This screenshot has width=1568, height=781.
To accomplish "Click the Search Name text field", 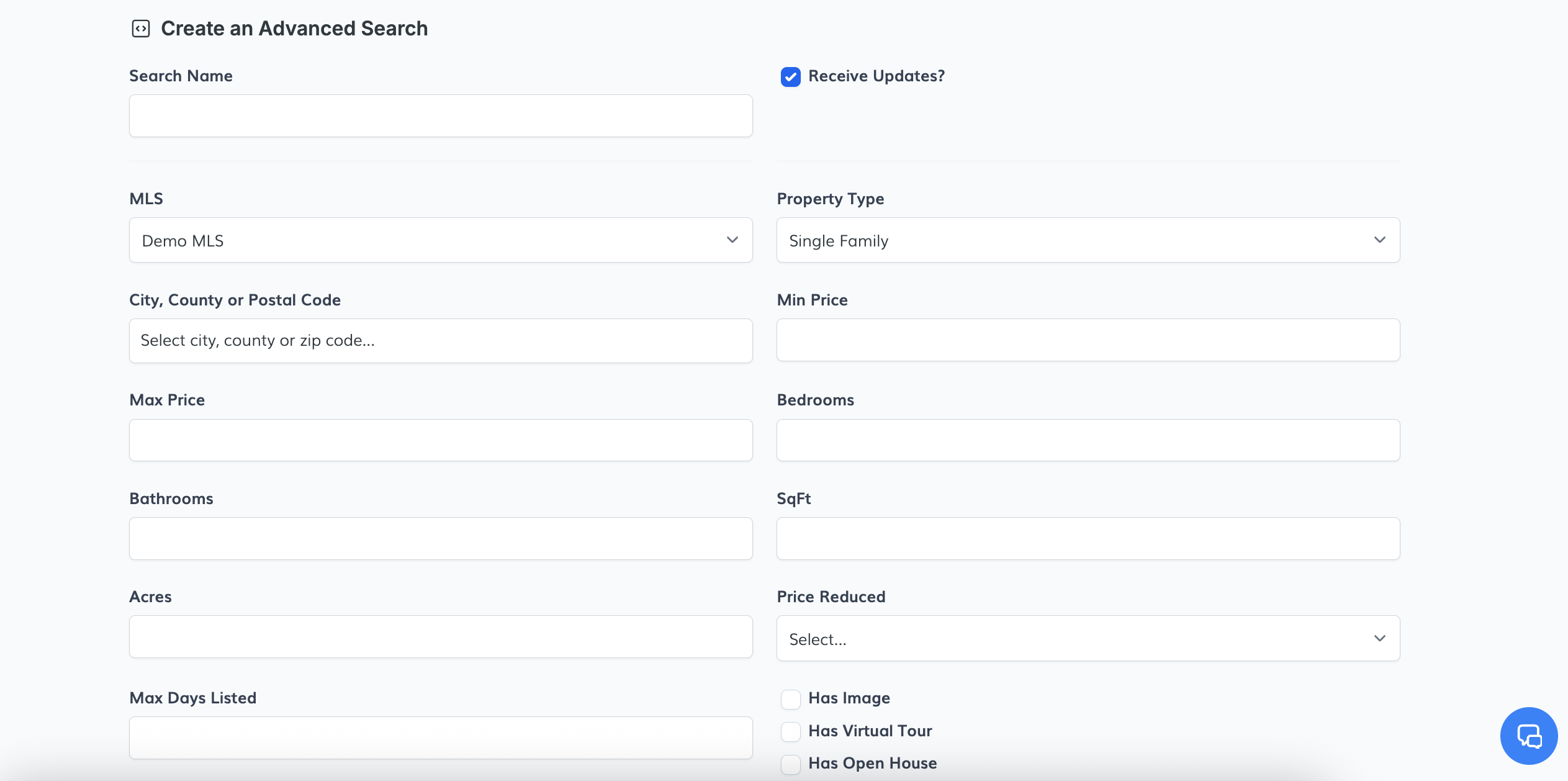I will [x=441, y=116].
